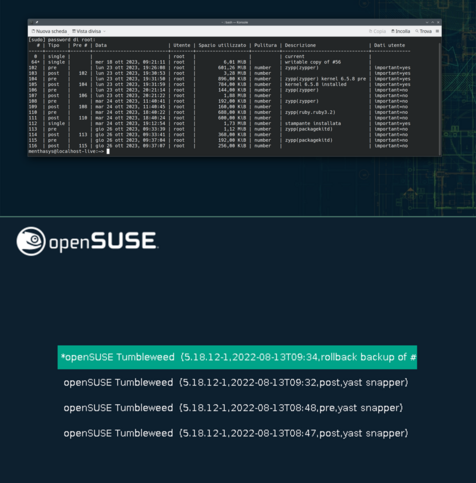
Task: Paste clipboard using Incolla
Action: click(400, 31)
